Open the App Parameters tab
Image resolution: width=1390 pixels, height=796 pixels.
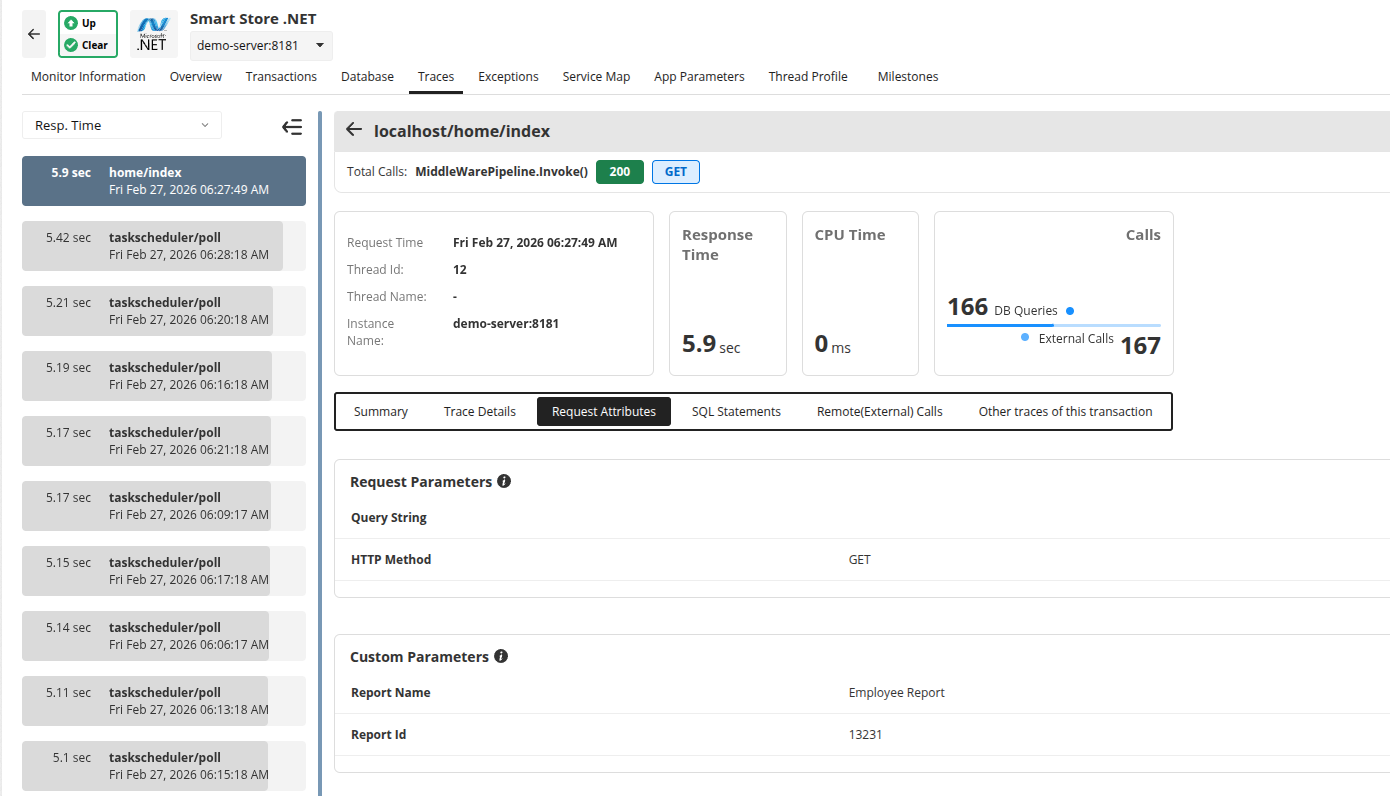tap(699, 77)
